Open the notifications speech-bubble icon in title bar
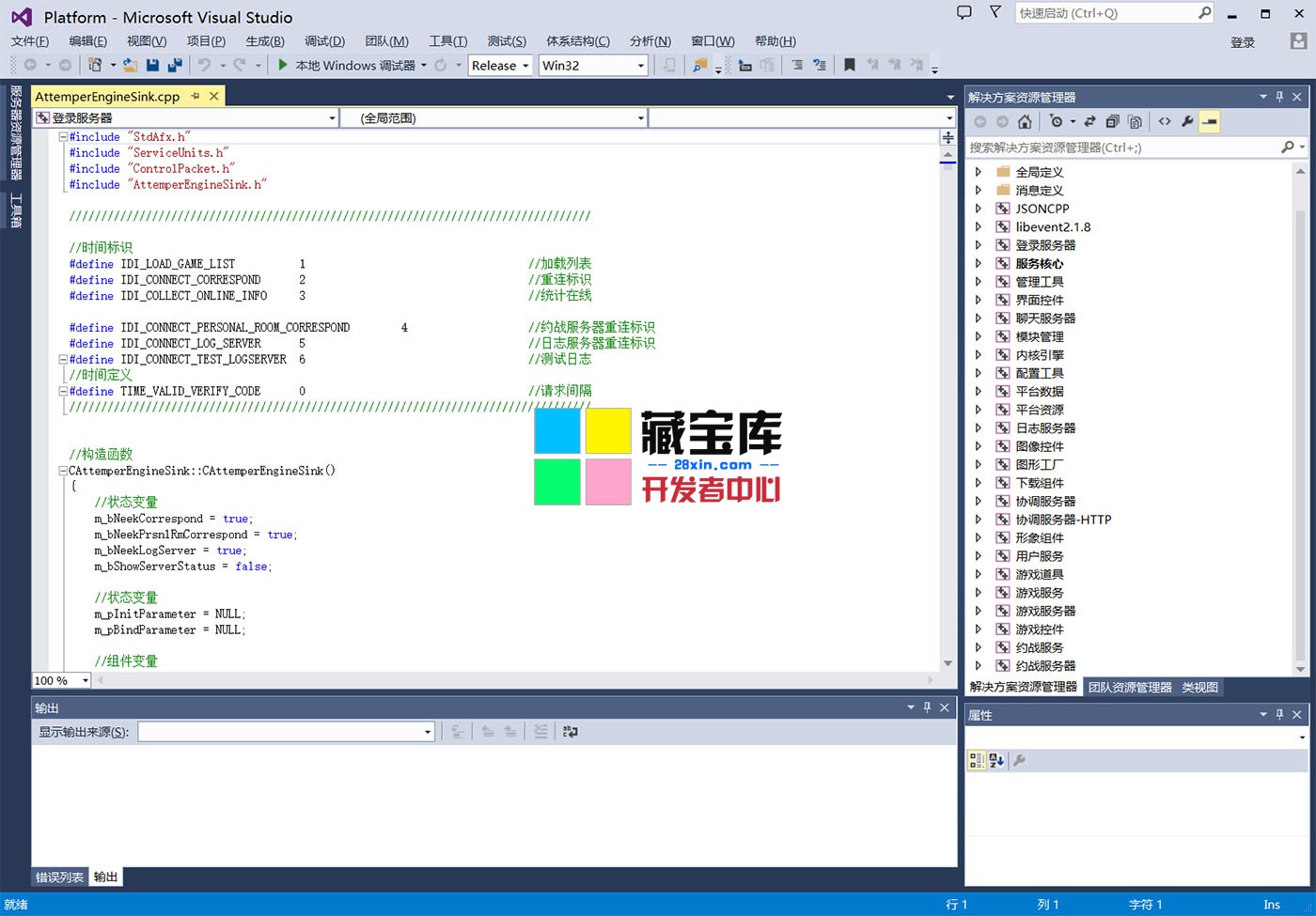1316x916 pixels. click(963, 12)
